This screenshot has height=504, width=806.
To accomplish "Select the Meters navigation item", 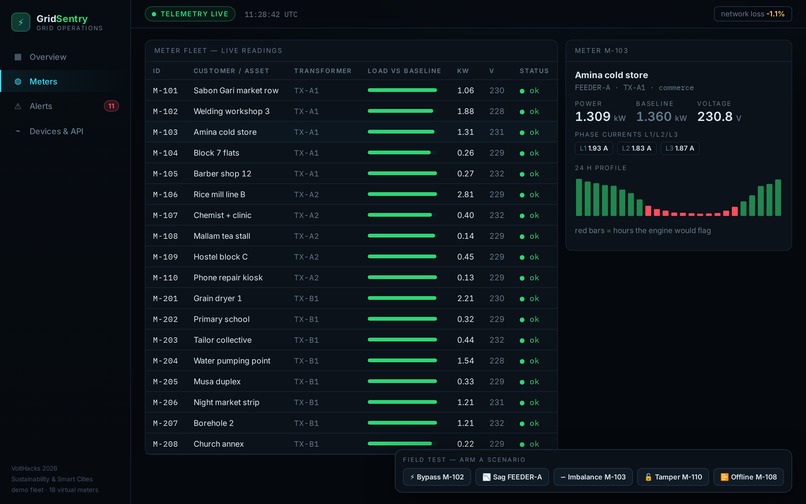I will coord(65,82).
